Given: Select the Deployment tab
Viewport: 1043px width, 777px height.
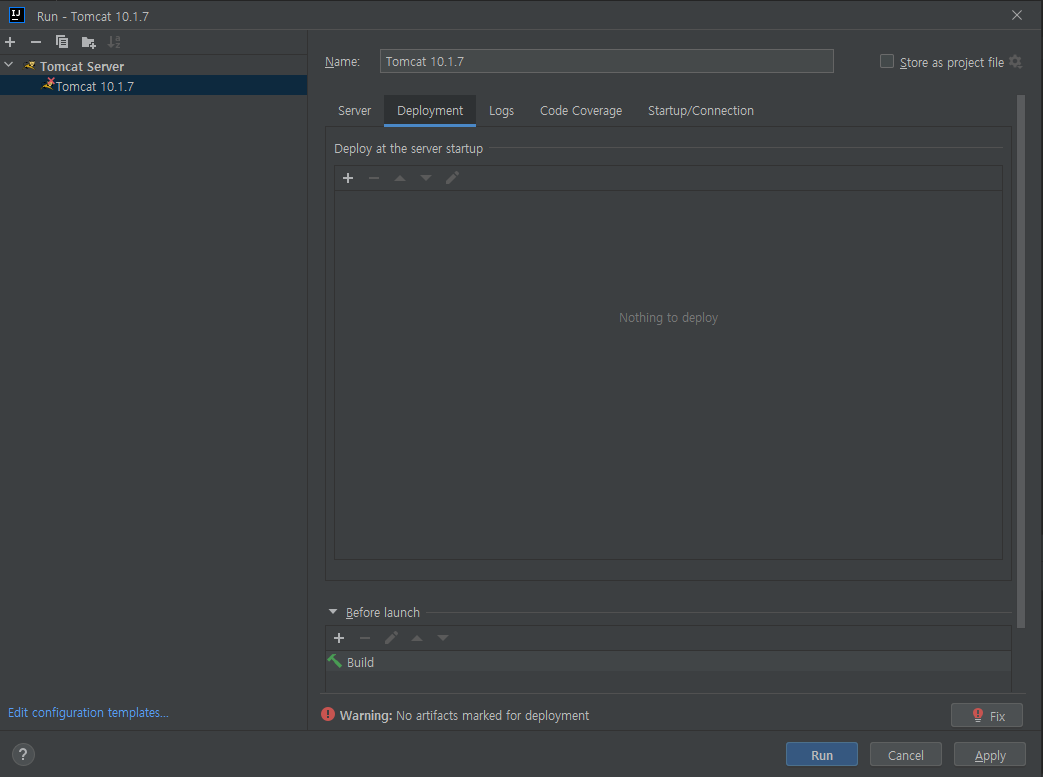Looking at the screenshot, I should tap(430, 110).
